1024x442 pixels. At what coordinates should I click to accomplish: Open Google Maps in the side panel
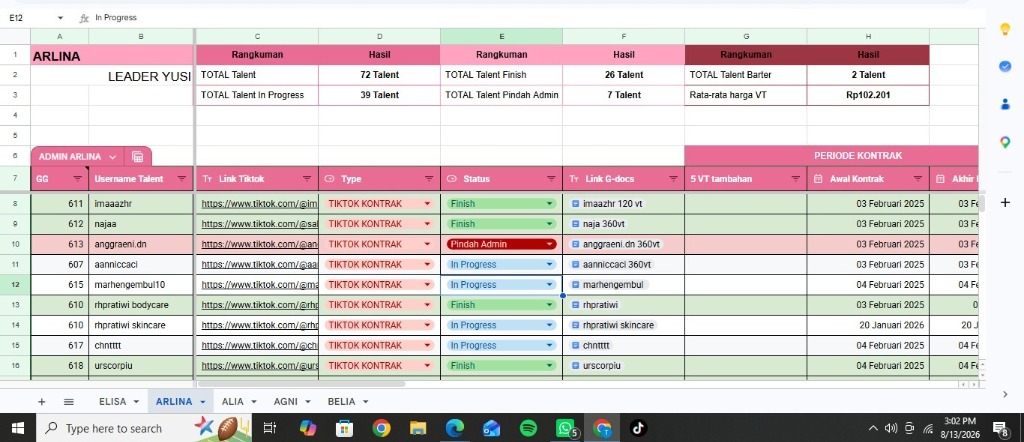[x=1005, y=142]
